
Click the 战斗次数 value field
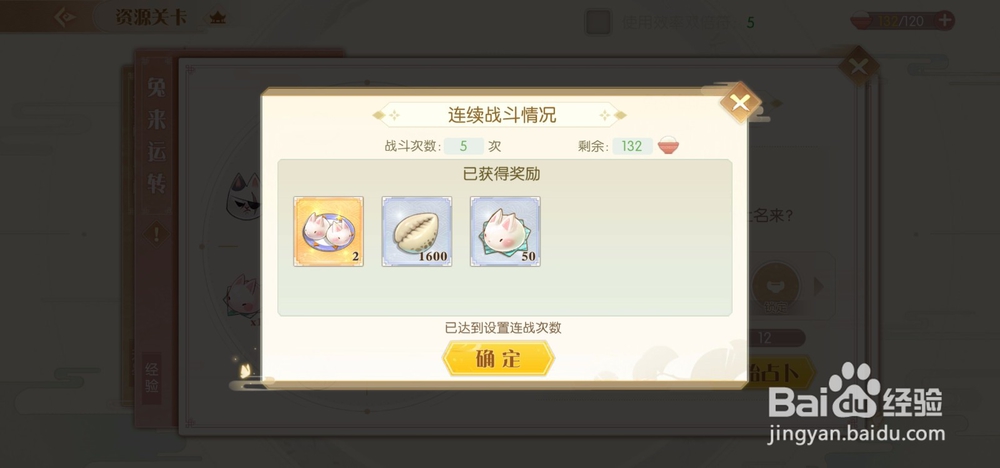(464, 146)
